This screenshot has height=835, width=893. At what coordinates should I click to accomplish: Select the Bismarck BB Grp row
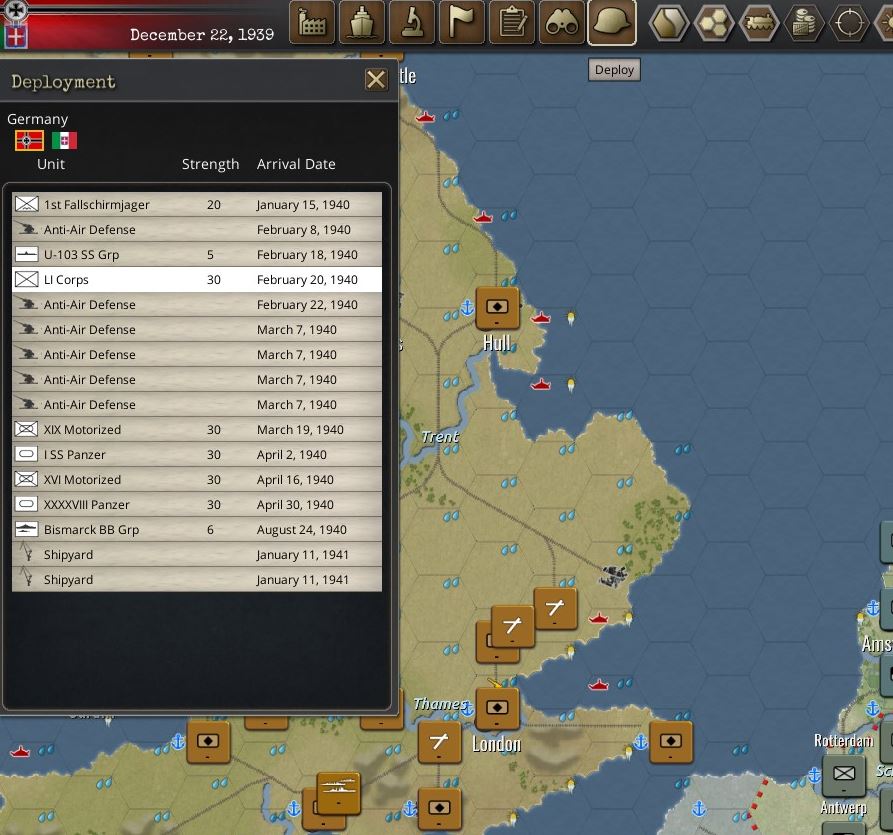(x=197, y=530)
